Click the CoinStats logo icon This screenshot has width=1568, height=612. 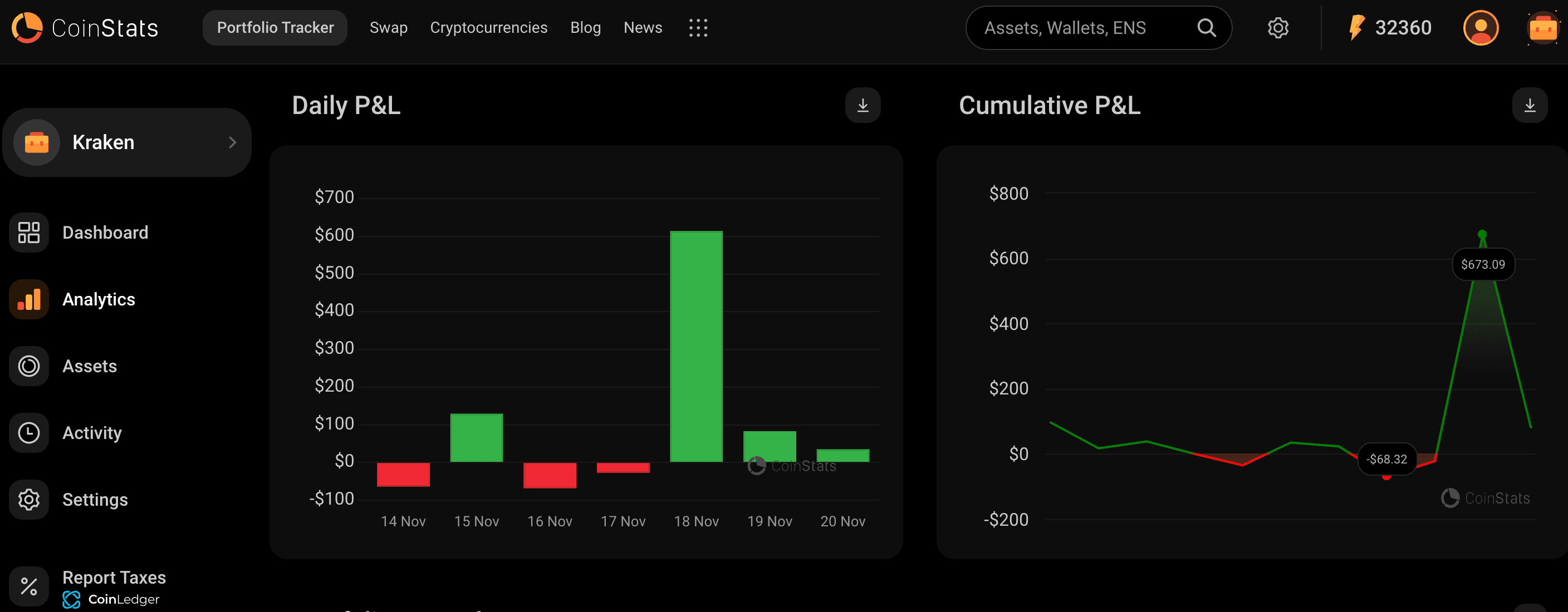(27, 27)
